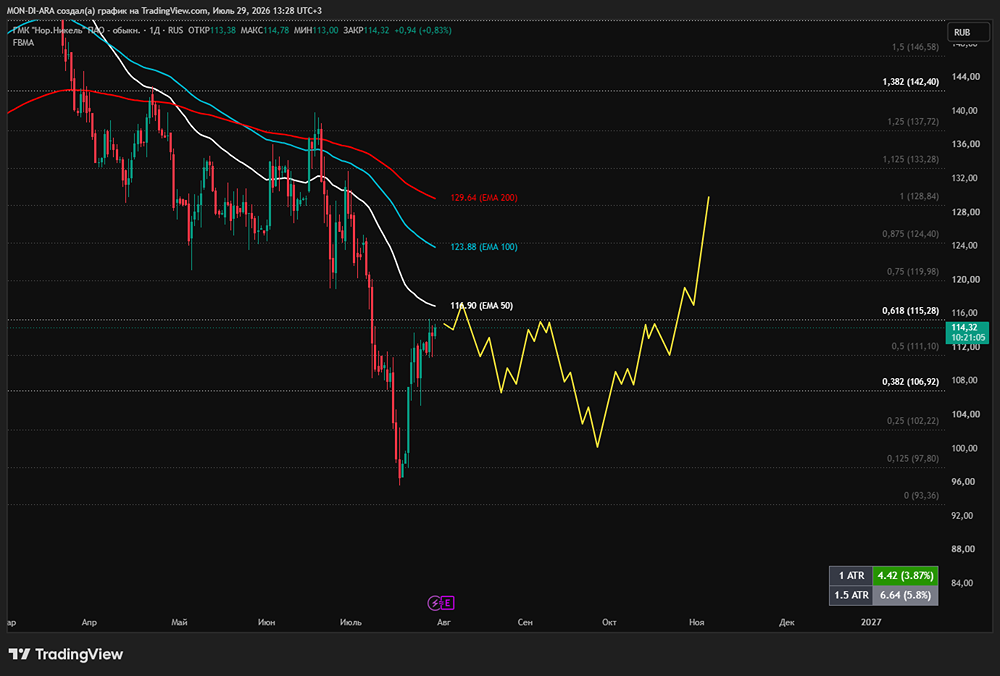Image resolution: width=1000 pixels, height=676 pixels.
Task: Select the red EMA 200 label 129.64
Action: click(x=484, y=198)
